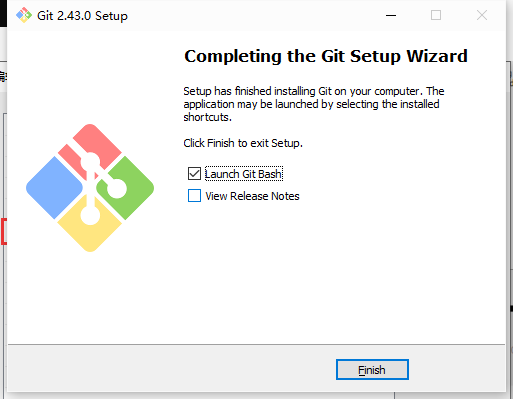Enable the View Release Notes checkbox
513x399 pixels.
pos(194,196)
